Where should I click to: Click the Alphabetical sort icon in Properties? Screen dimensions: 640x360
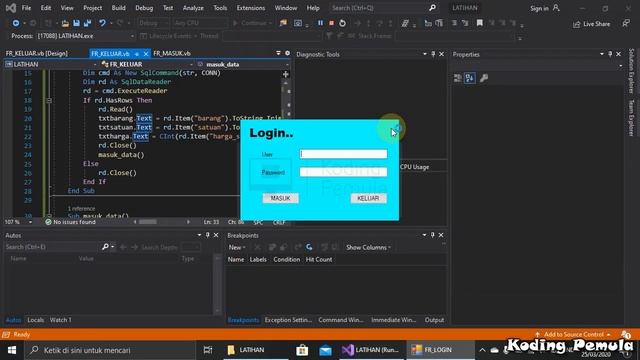pyautogui.click(x=470, y=78)
